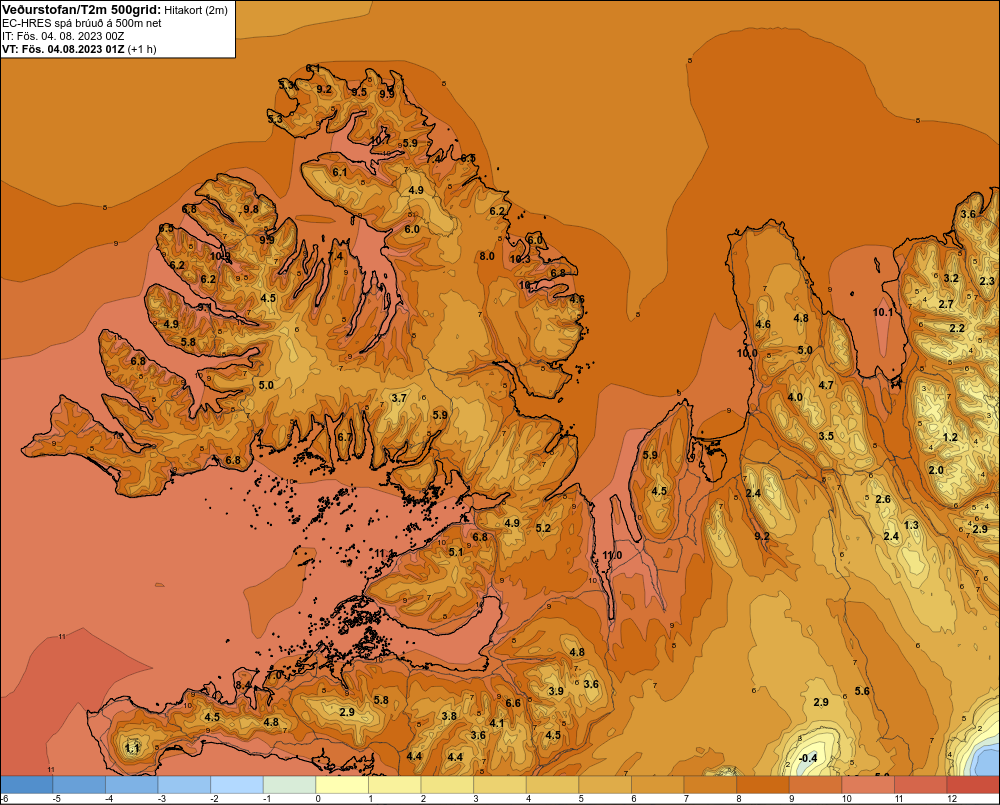Image resolution: width=1000 pixels, height=805 pixels.
Task: Click the '6.6' temperature value on the map
Action: click(513, 703)
